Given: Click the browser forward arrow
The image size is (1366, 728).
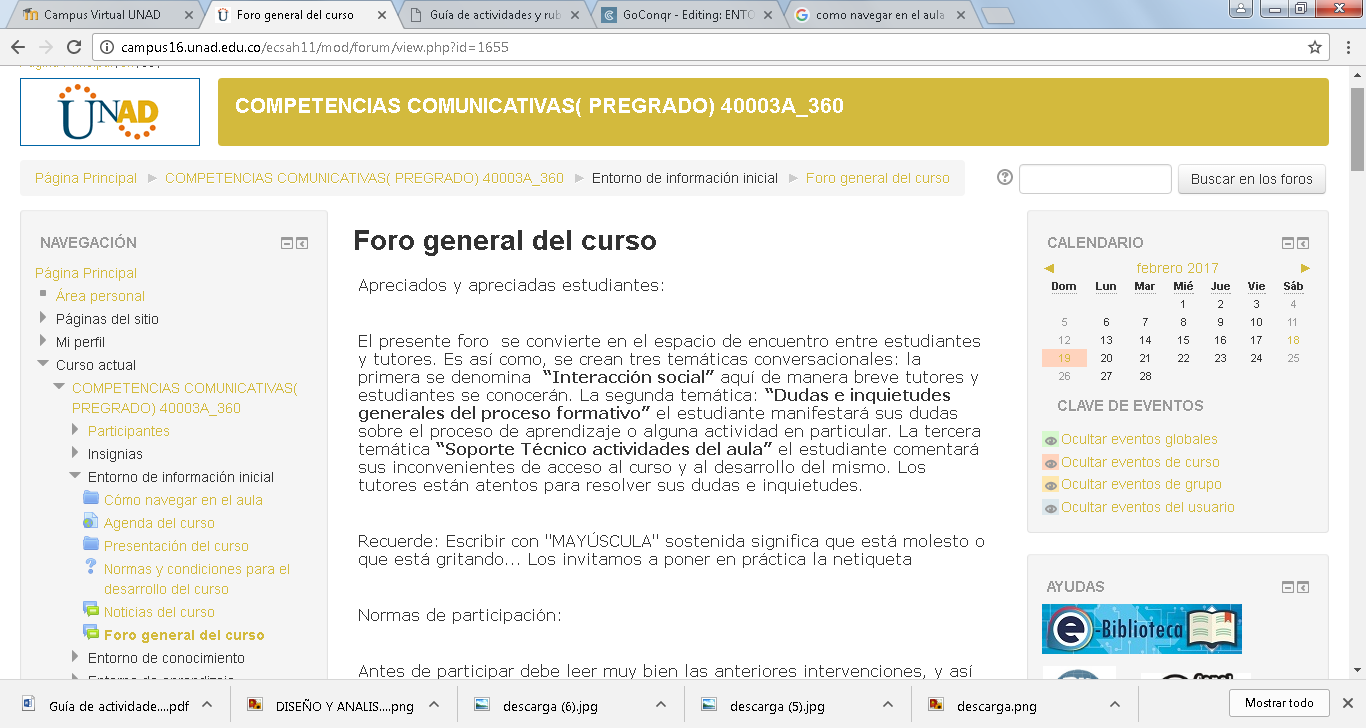Looking at the screenshot, I should 46,47.
